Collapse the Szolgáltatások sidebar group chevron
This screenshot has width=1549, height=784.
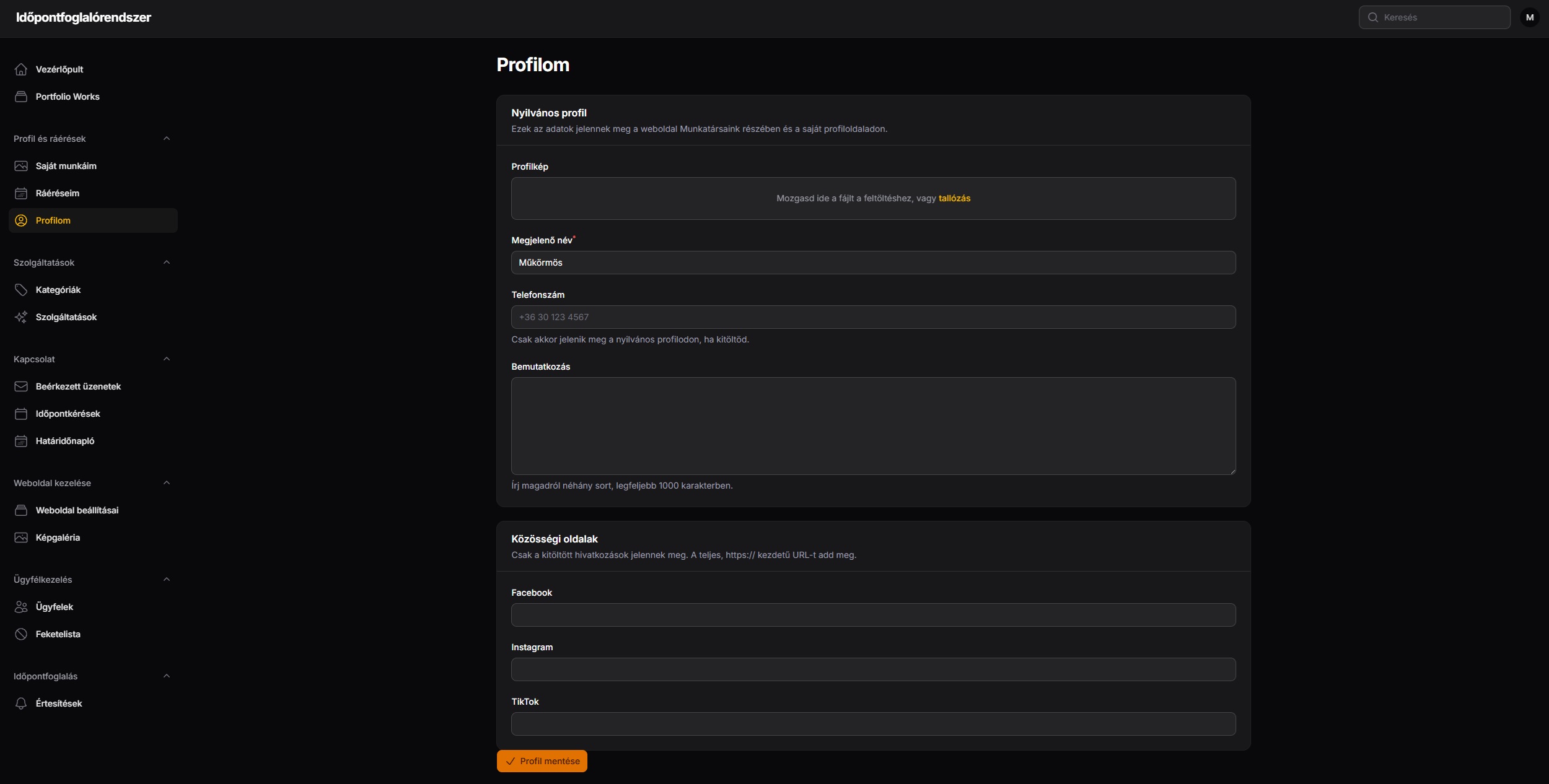click(167, 263)
